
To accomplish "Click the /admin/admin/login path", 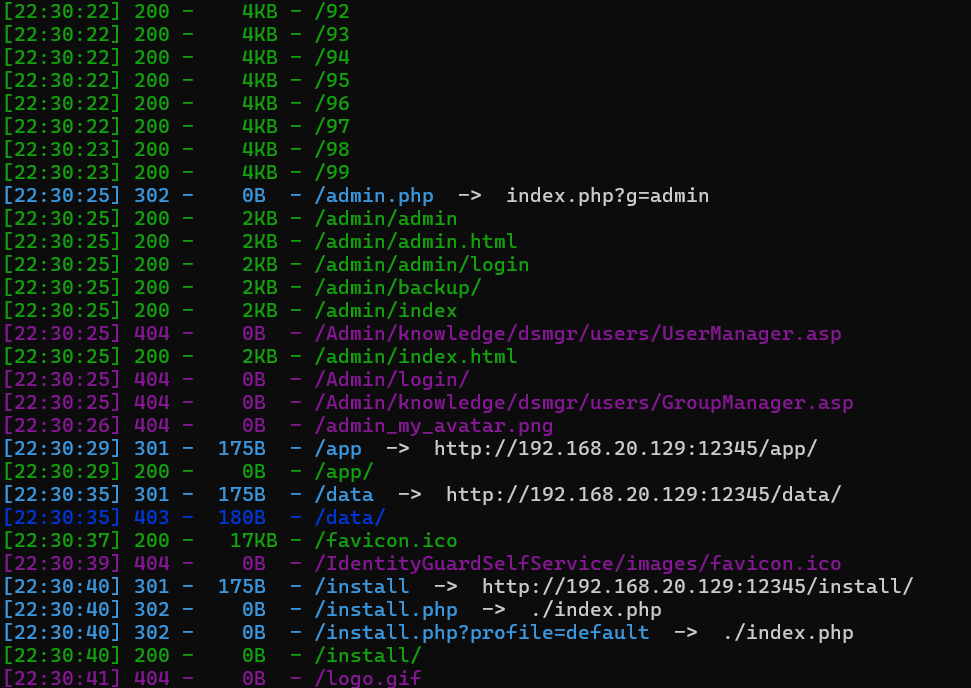I will tap(422, 264).
